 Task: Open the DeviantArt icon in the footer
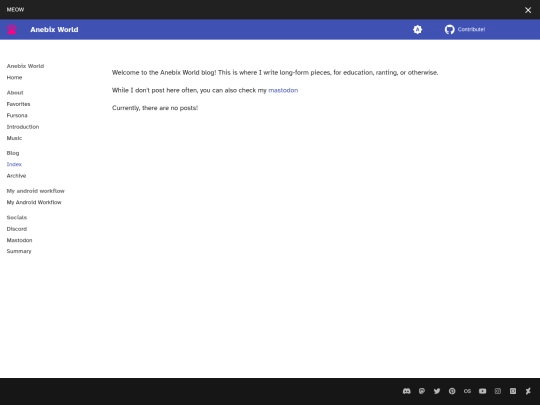(528, 391)
